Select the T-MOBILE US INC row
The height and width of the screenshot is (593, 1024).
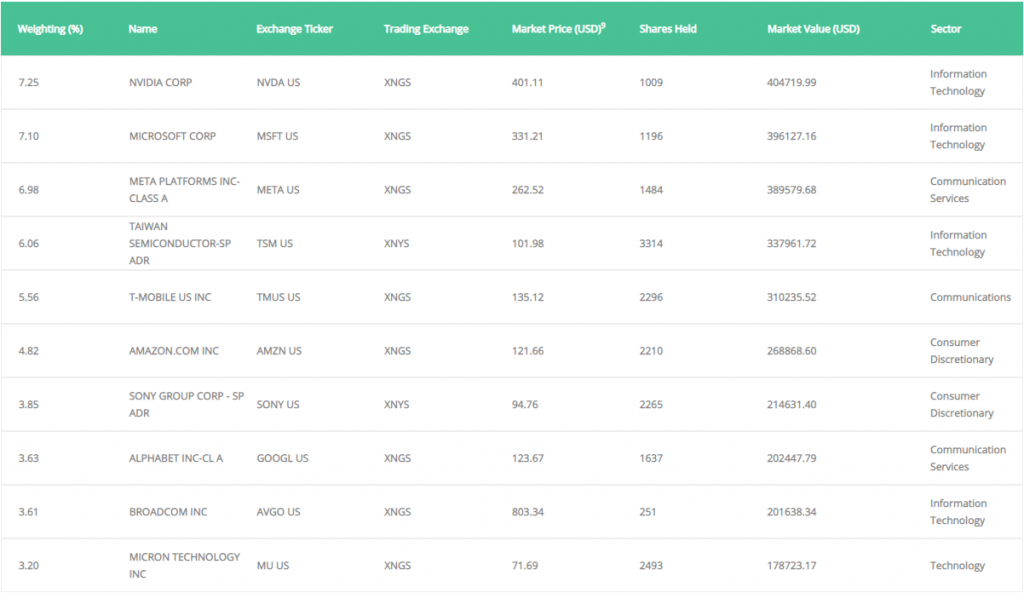click(511, 297)
